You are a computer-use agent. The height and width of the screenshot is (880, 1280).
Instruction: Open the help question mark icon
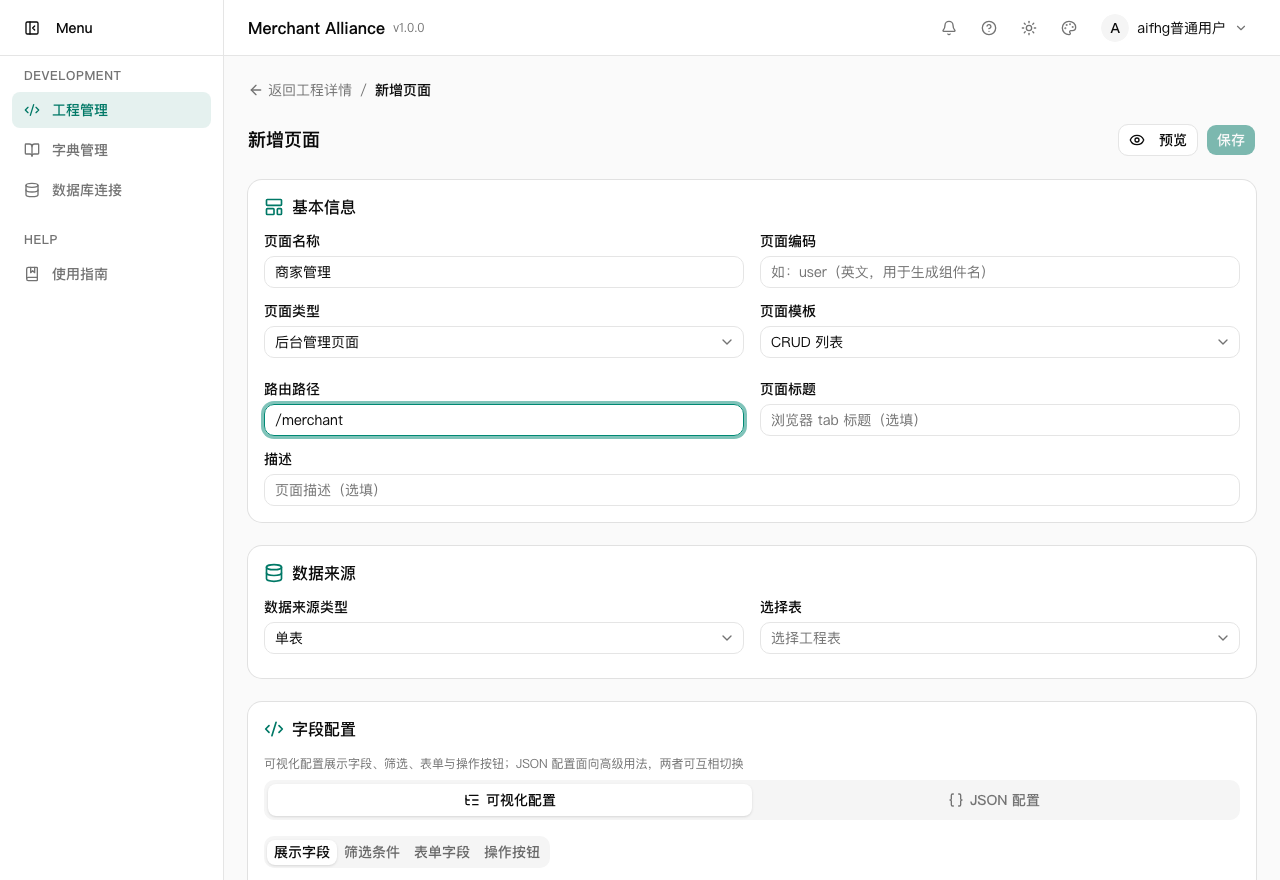tap(989, 28)
